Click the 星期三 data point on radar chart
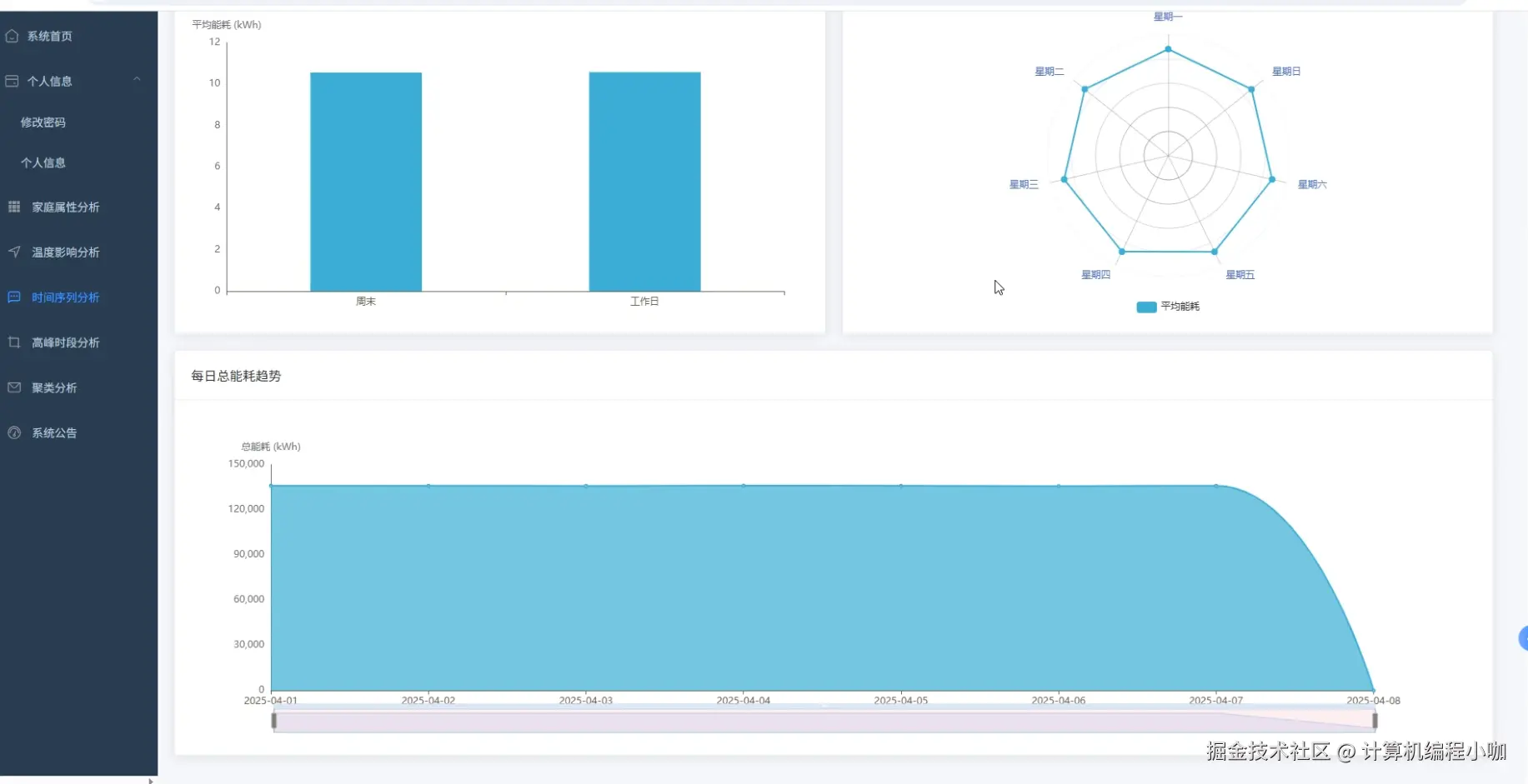The width and height of the screenshot is (1528, 784). (x=1064, y=179)
